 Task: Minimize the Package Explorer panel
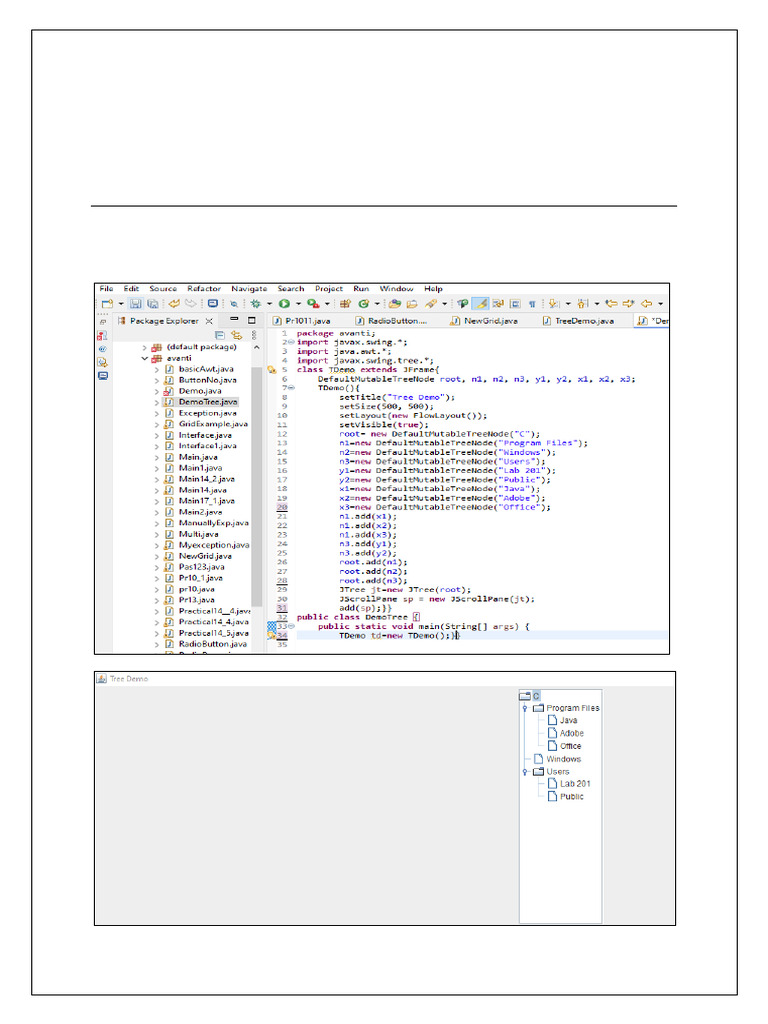tap(233, 321)
